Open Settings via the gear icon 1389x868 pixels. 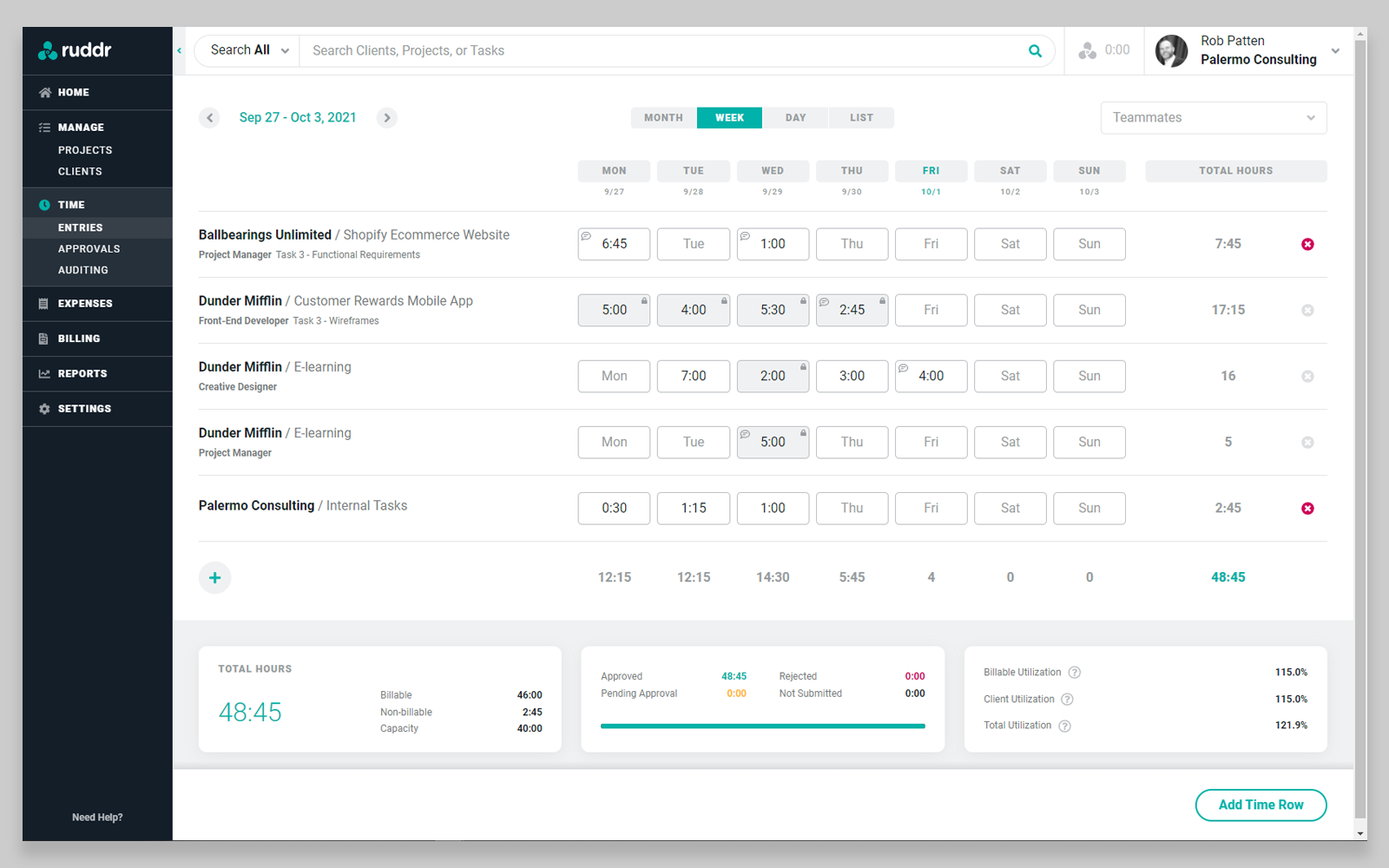44,408
